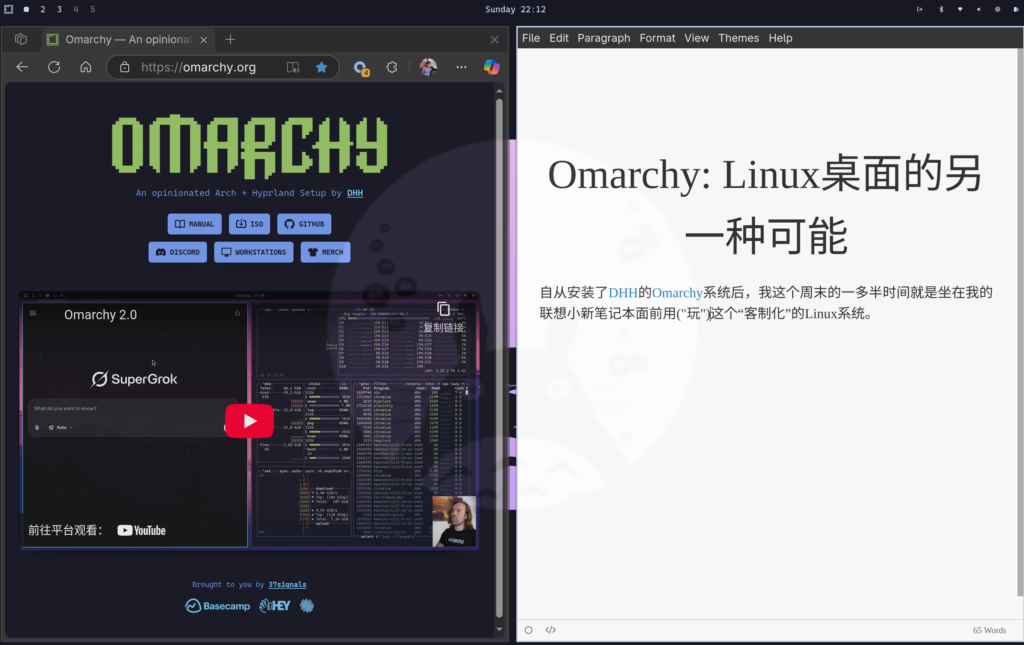Follow the DHH link under Omarchy logo
Screen dimensions: 1024x645
[x=355, y=193]
